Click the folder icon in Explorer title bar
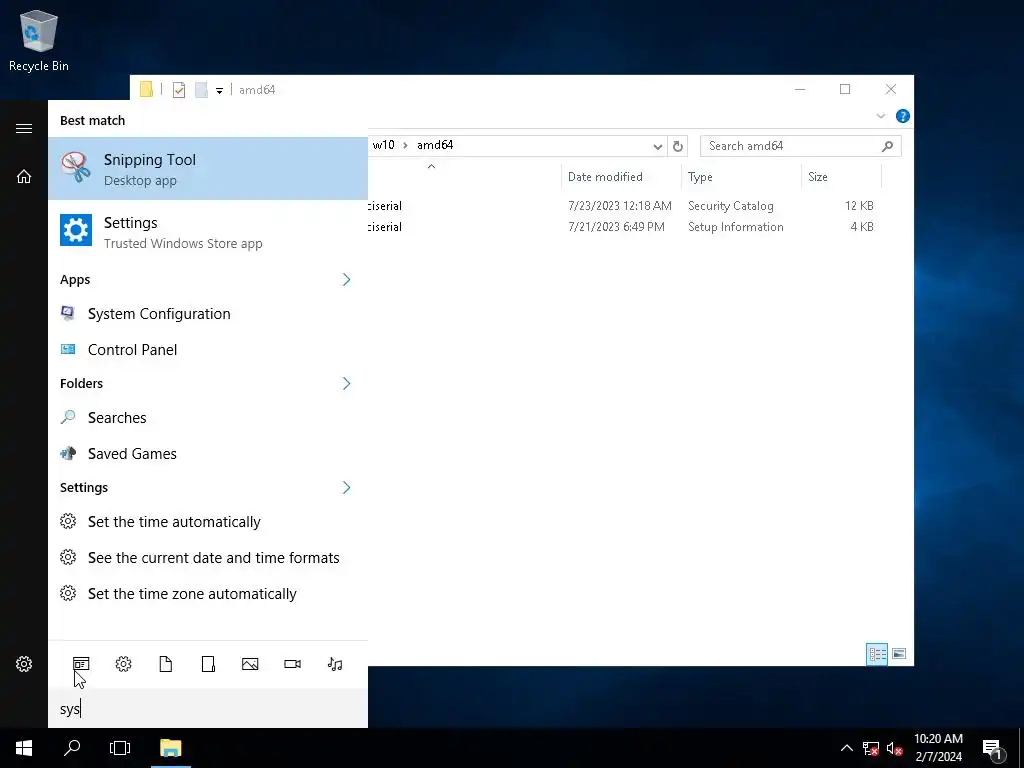This screenshot has width=1024, height=768. click(146, 90)
